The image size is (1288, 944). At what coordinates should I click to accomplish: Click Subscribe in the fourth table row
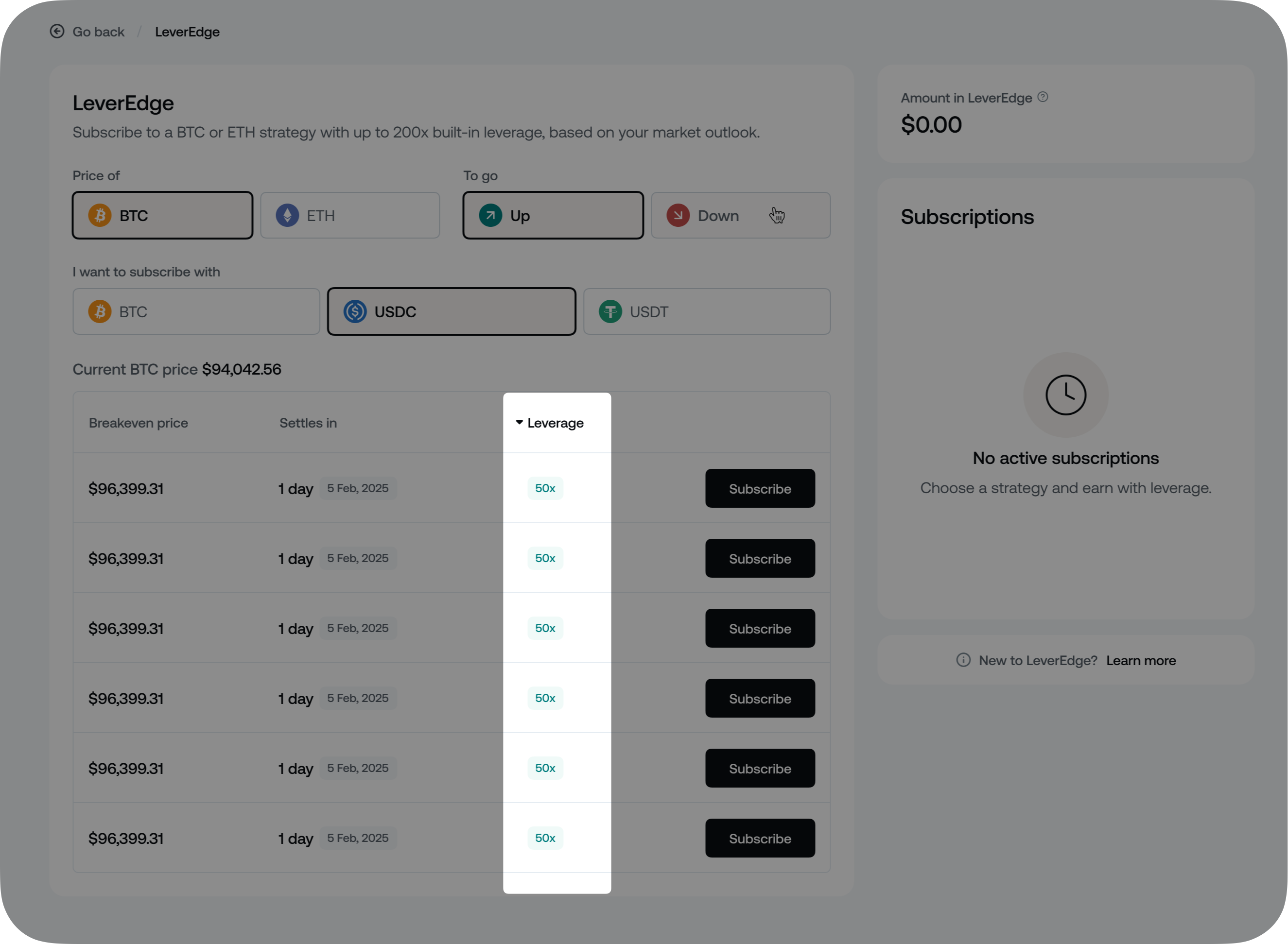760,698
